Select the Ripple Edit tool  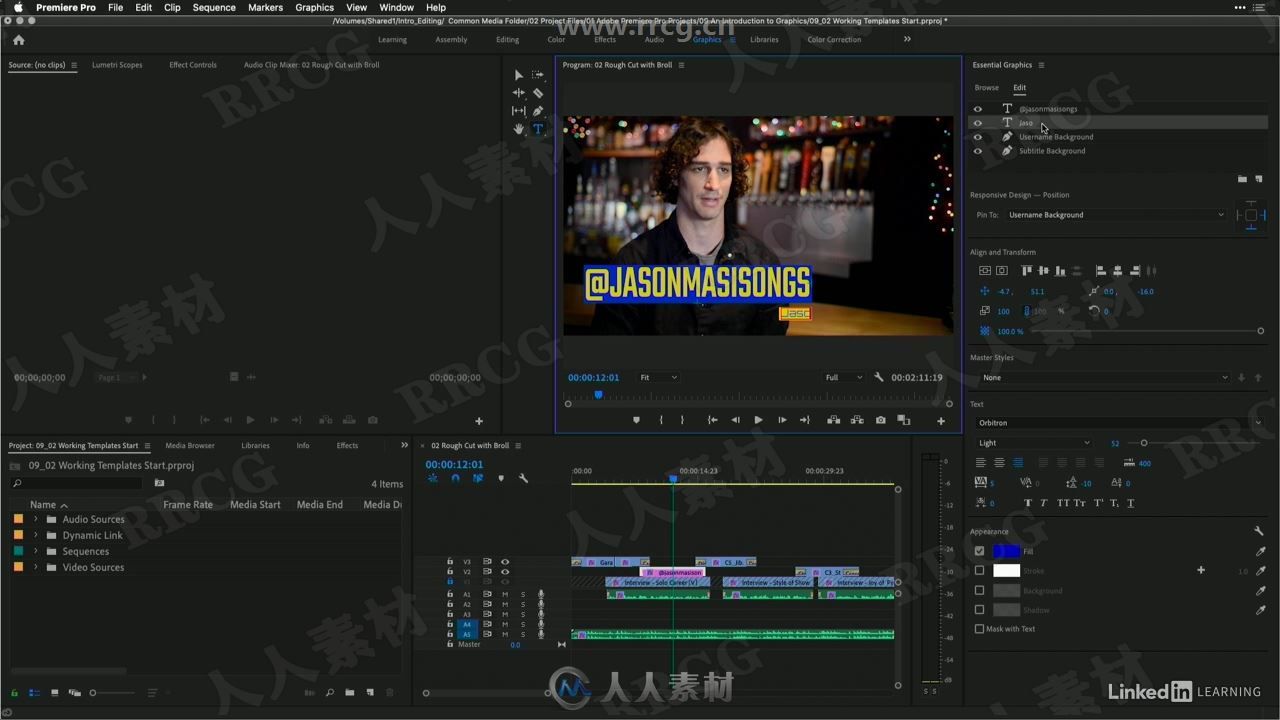coord(518,93)
